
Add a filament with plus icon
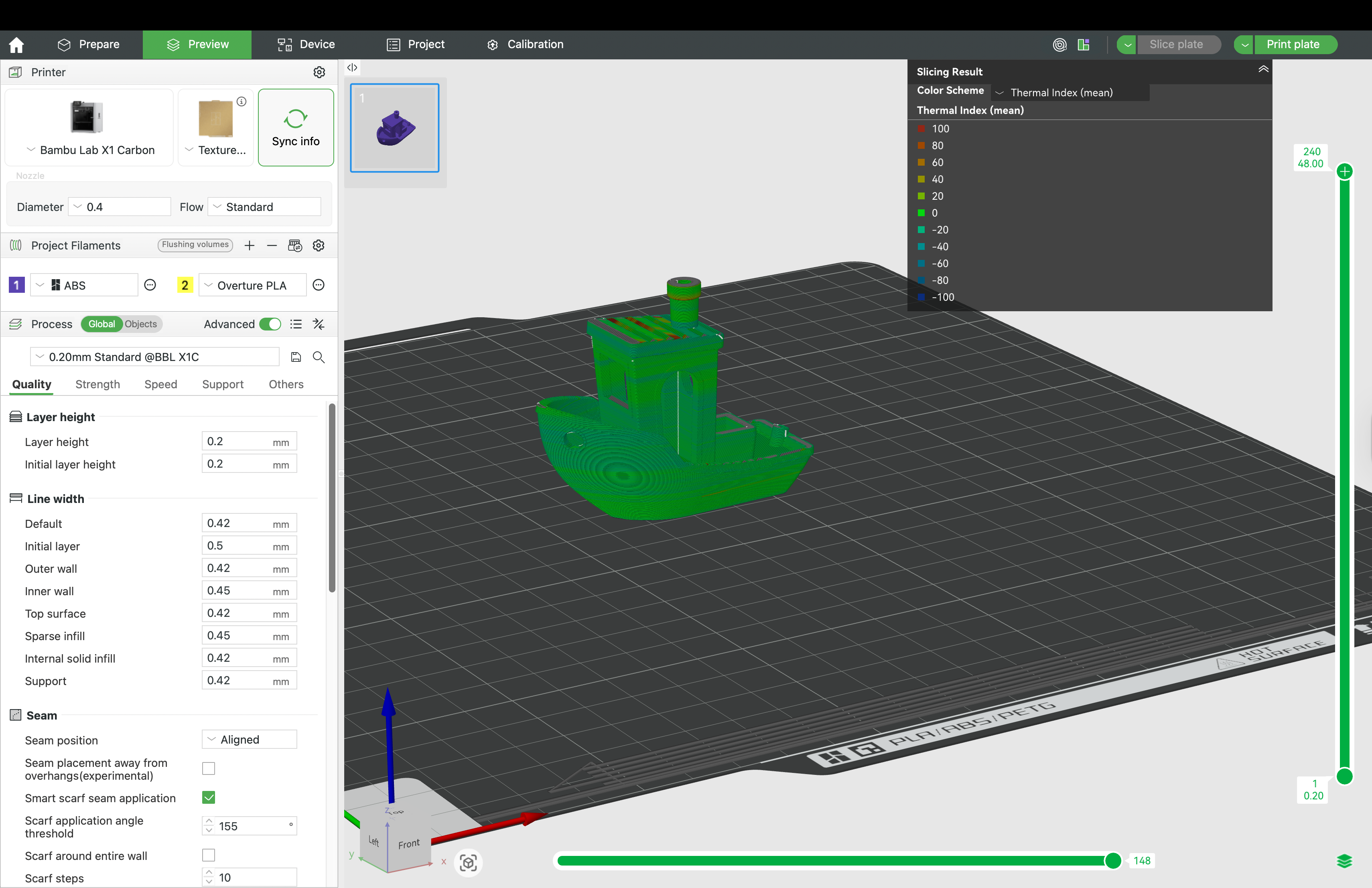pyautogui.click(x=250, y=245)
